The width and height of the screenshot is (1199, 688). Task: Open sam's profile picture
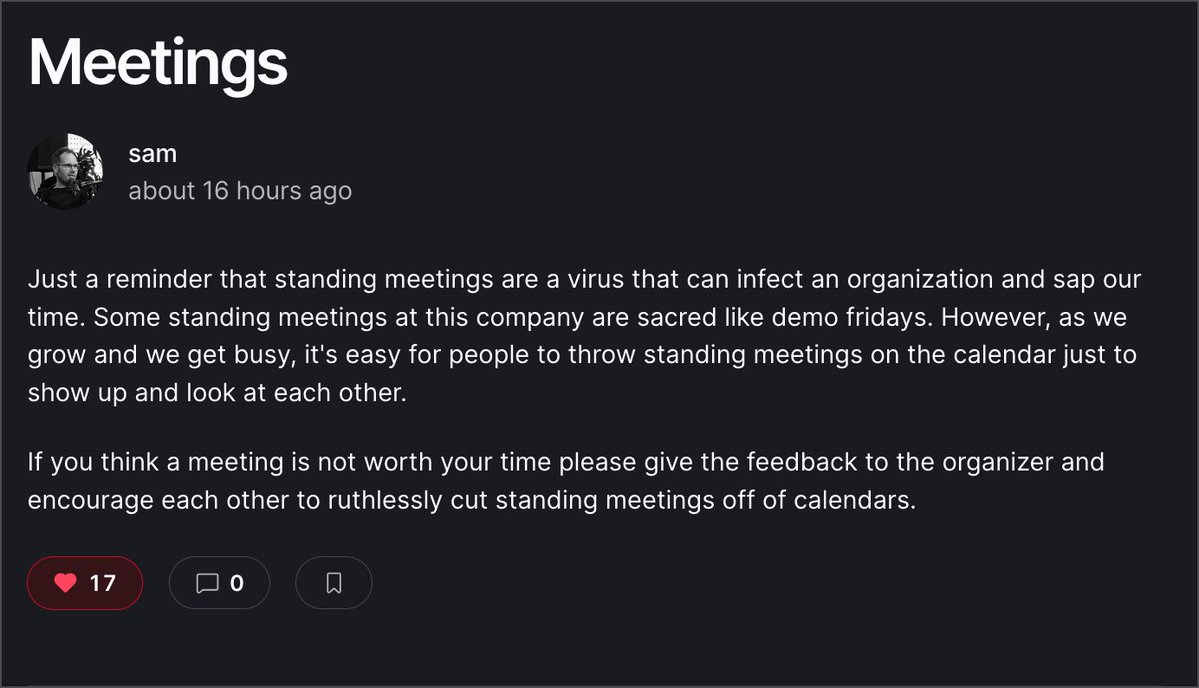(x=65, y=171)
